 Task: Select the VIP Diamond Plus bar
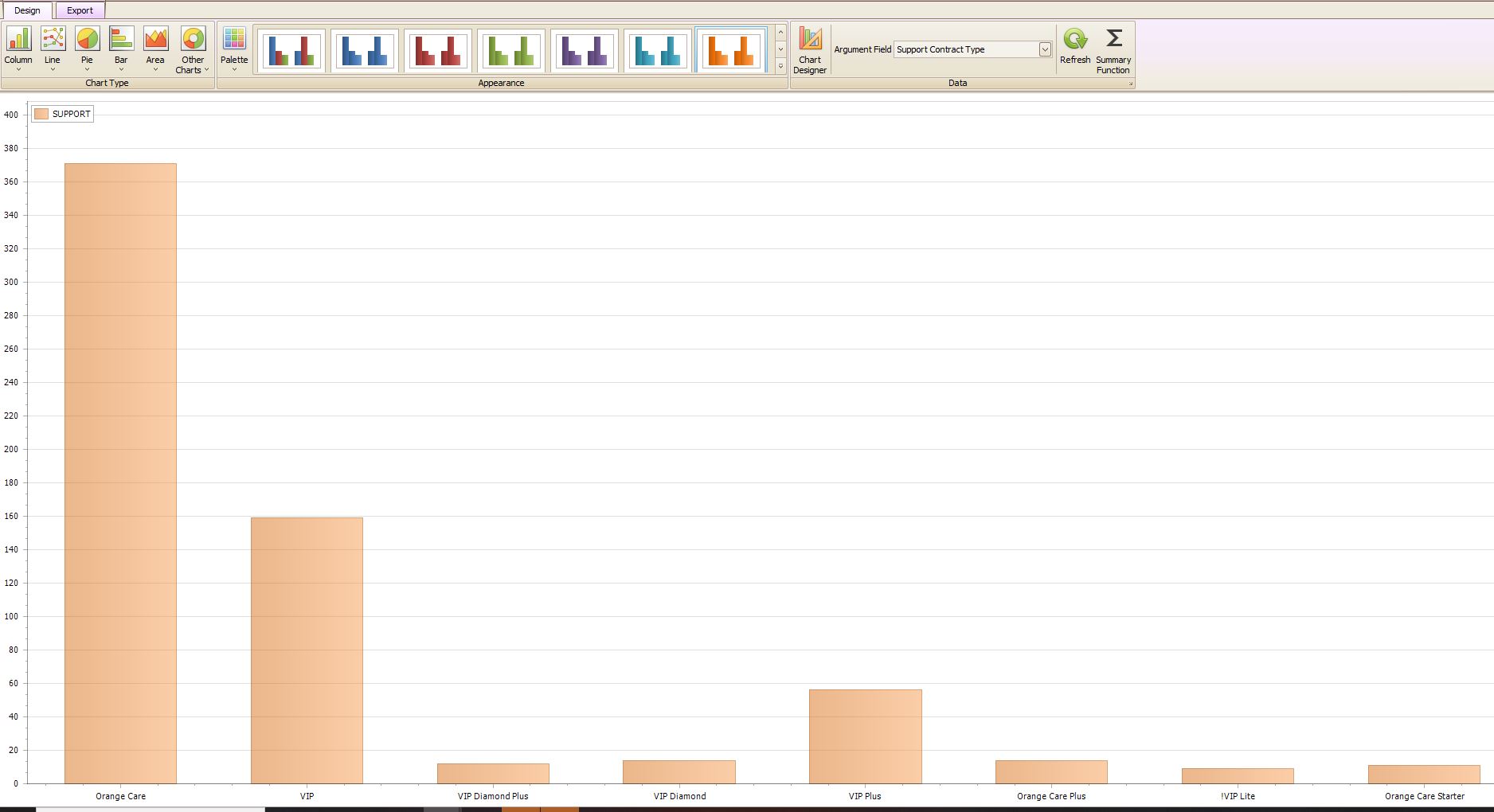click(x=493, y=774)
